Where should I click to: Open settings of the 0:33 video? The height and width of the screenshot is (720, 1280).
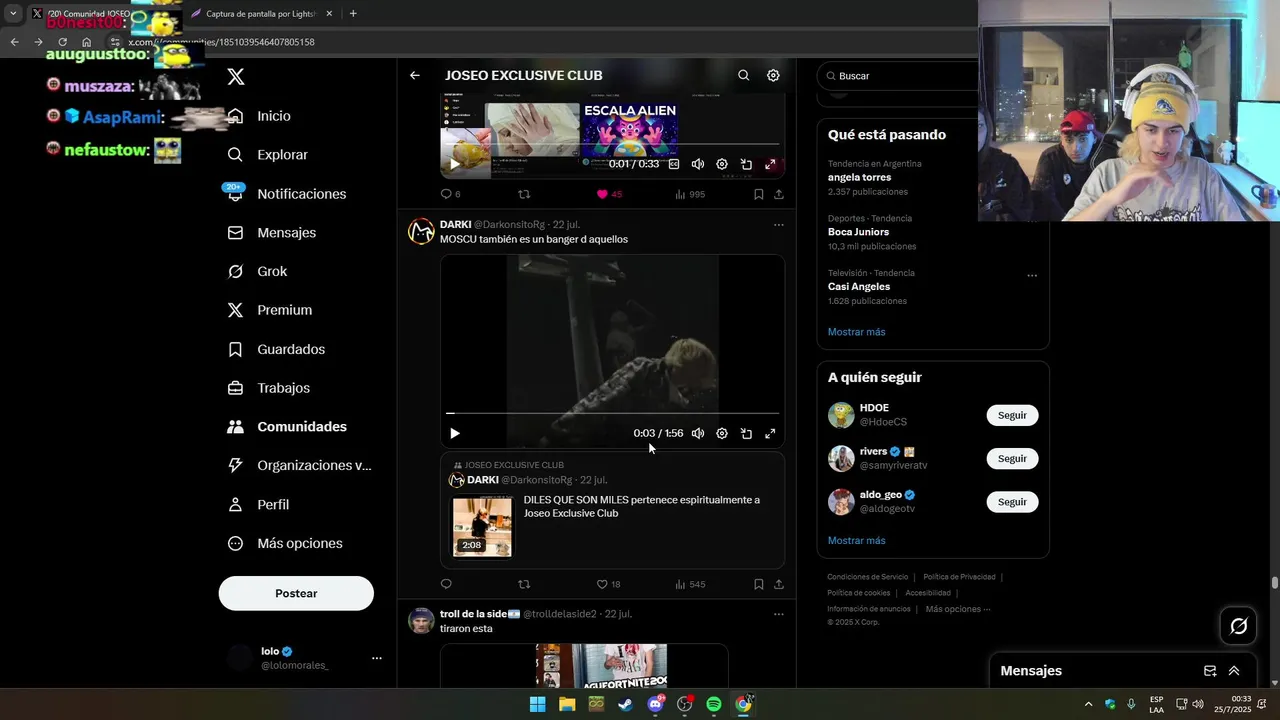pos(722,164)
